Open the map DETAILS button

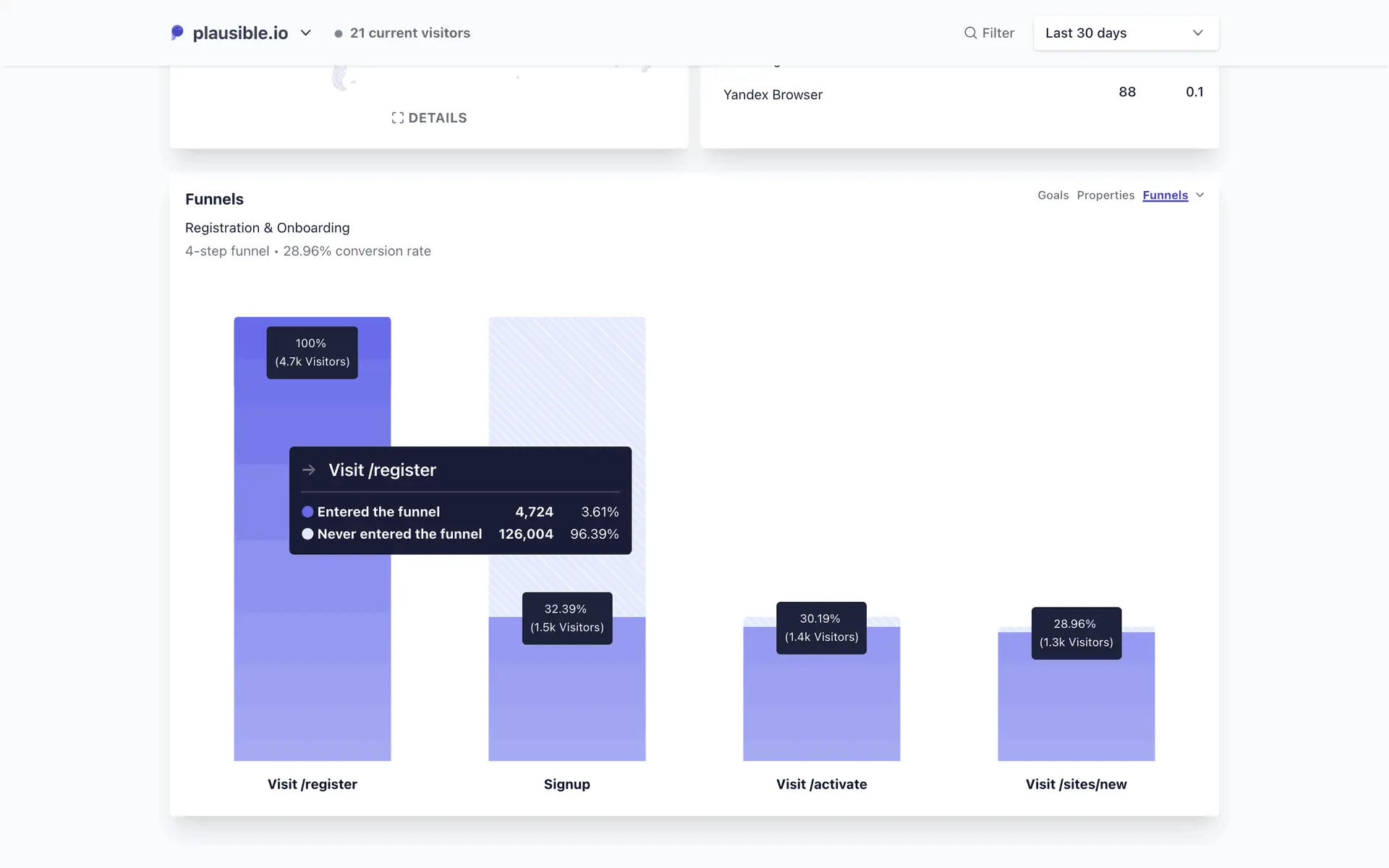pos(430,118)
